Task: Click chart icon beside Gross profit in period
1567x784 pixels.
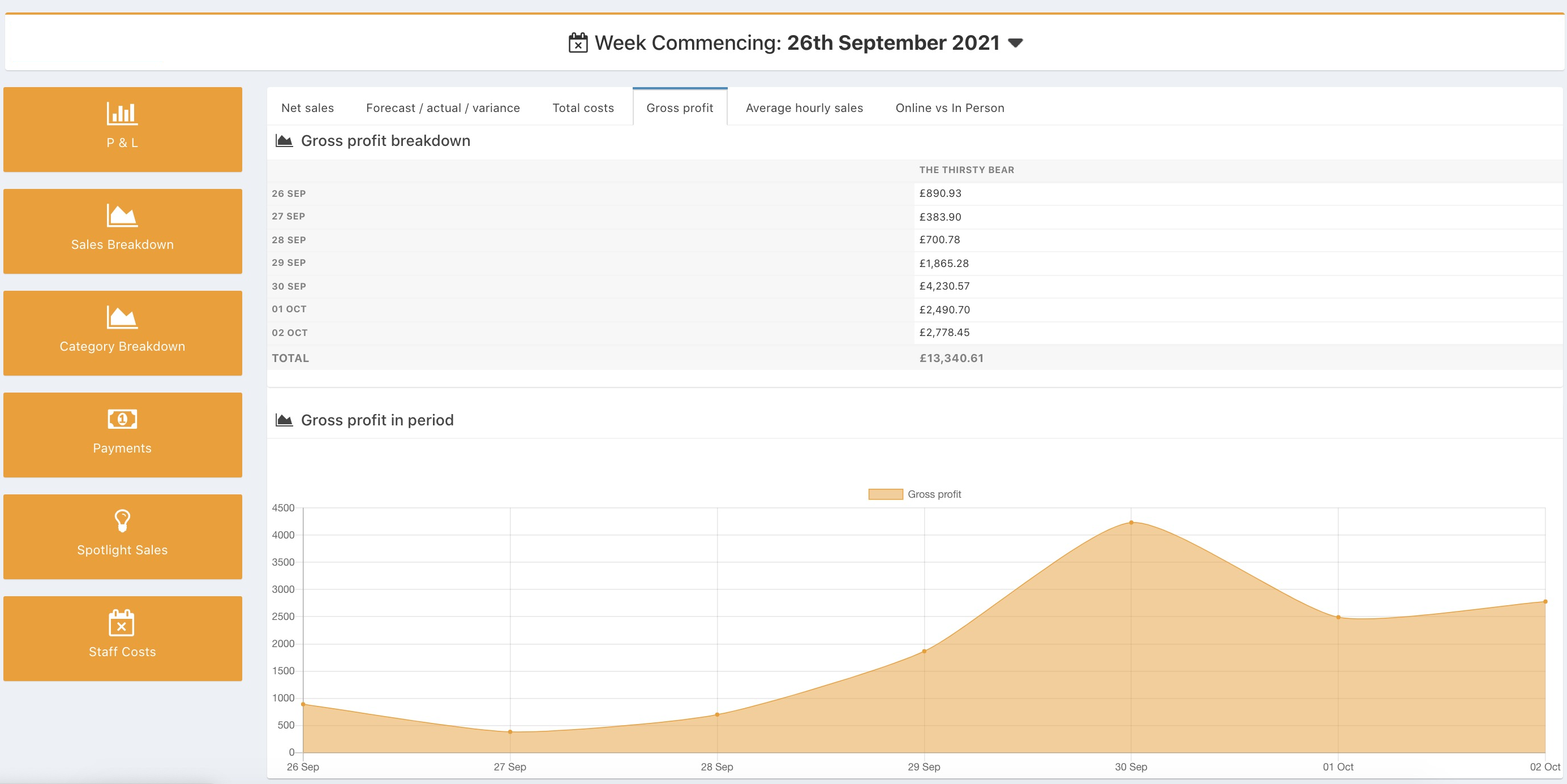Action: (x=284, y=420)
